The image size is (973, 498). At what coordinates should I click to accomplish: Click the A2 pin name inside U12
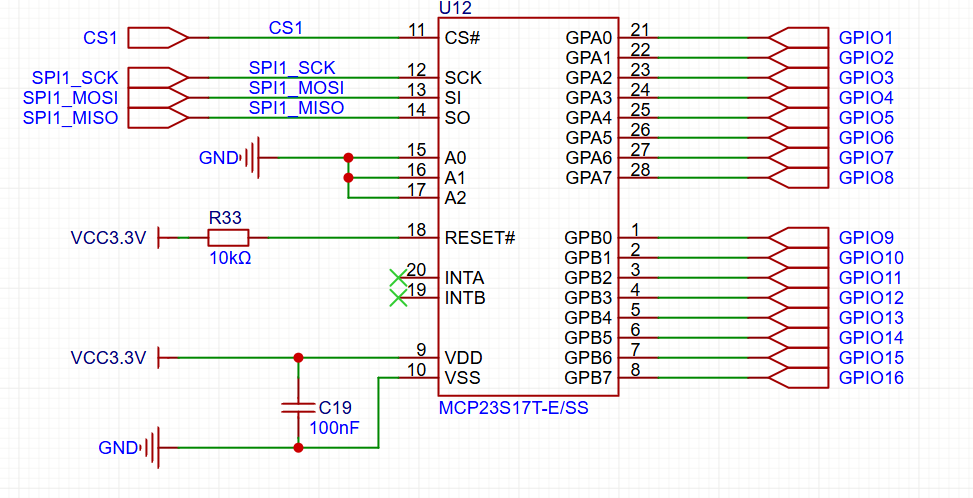(456, 198)
